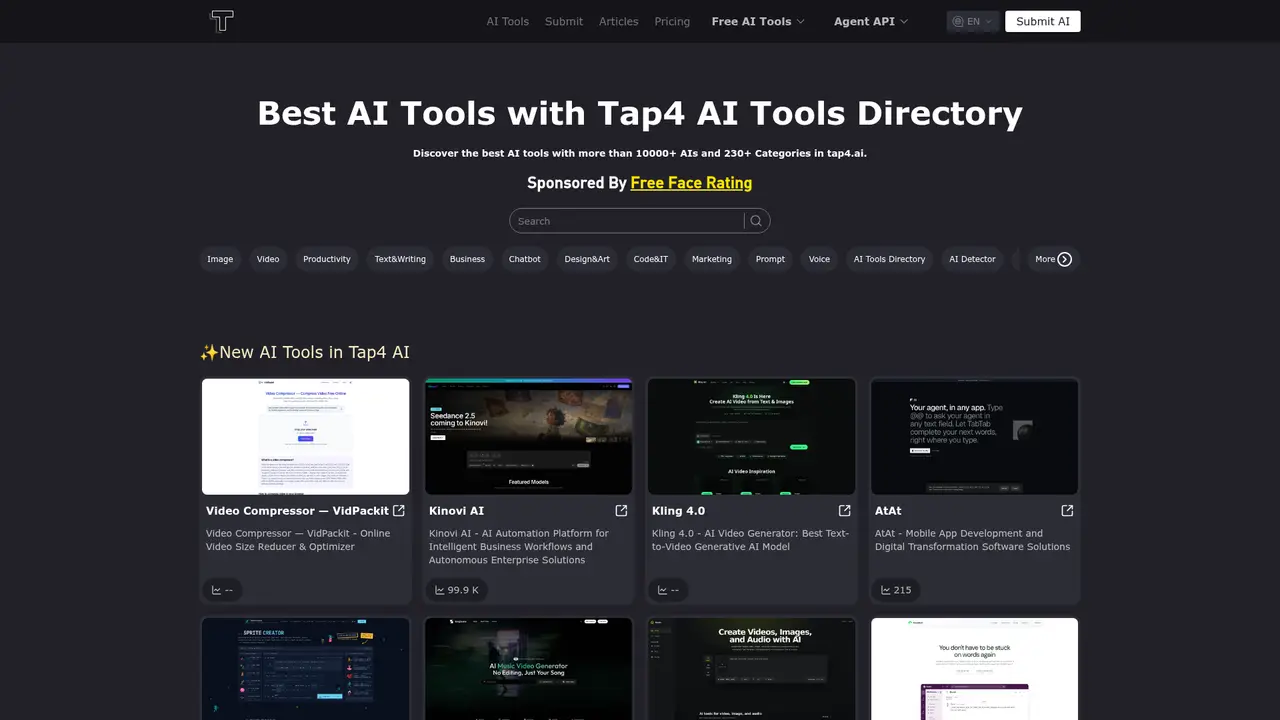Select the Marketing category chip
Viewport: 1280px width, 720px height.
point(712,259)
